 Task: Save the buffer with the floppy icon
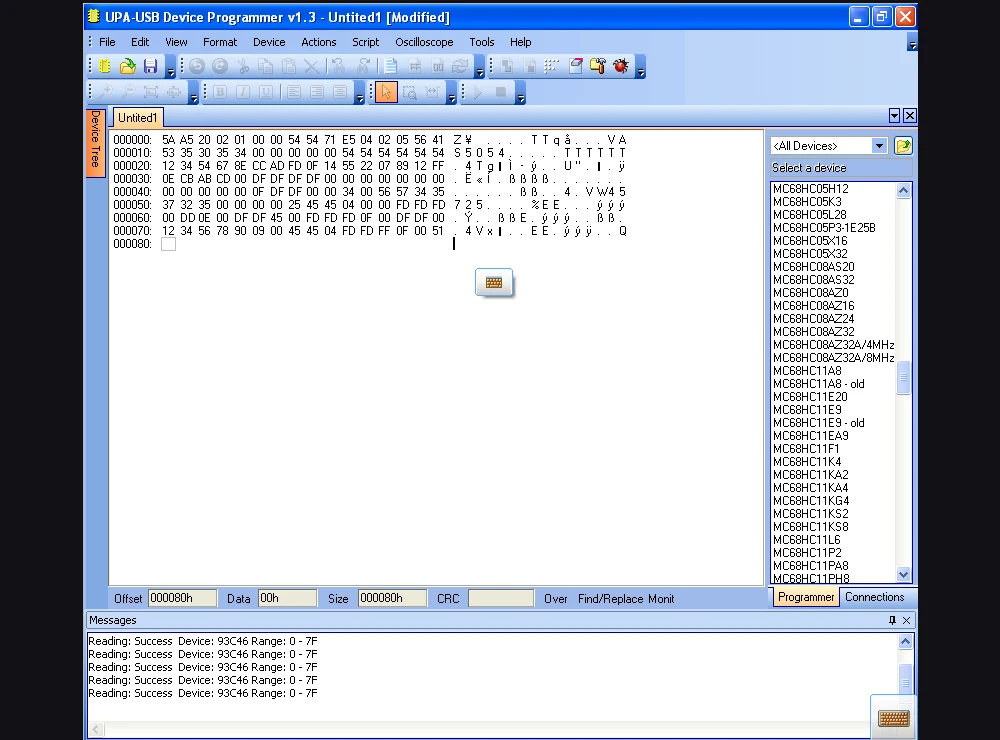click(x=151, y=67)
